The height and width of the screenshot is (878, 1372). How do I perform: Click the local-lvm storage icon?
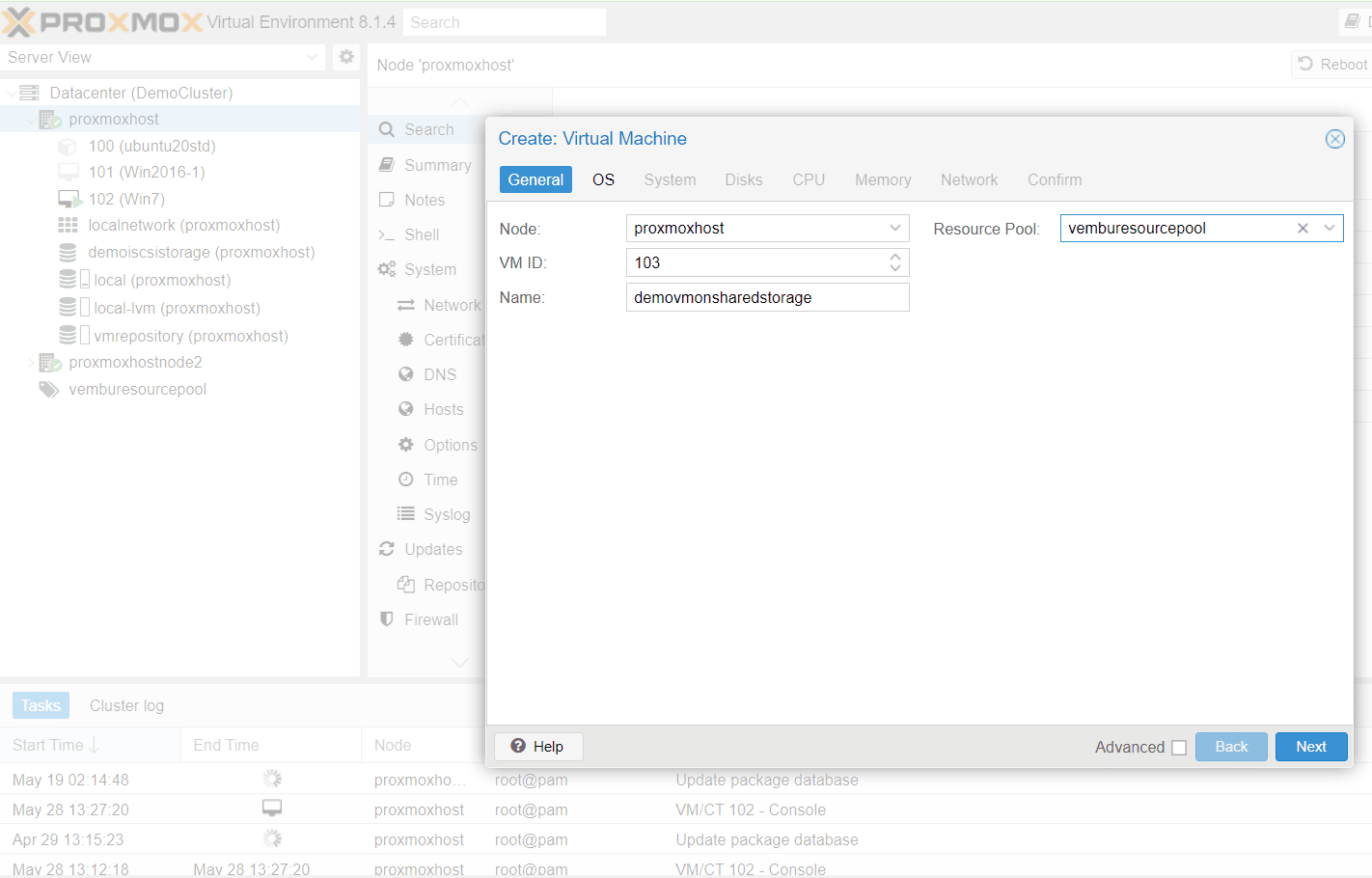click(68, 308)
